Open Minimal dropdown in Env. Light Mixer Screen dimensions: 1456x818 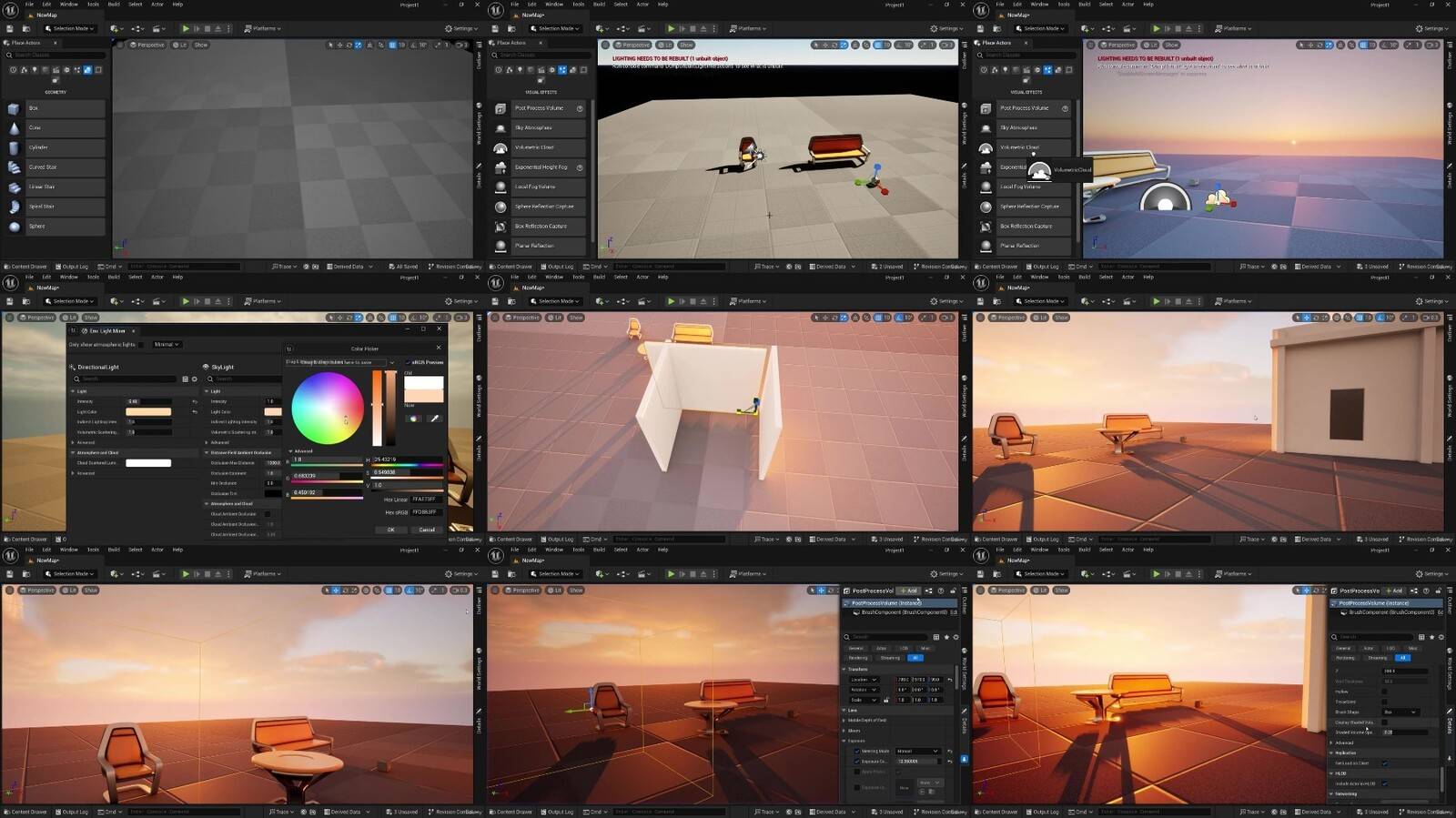coord(167,345)
